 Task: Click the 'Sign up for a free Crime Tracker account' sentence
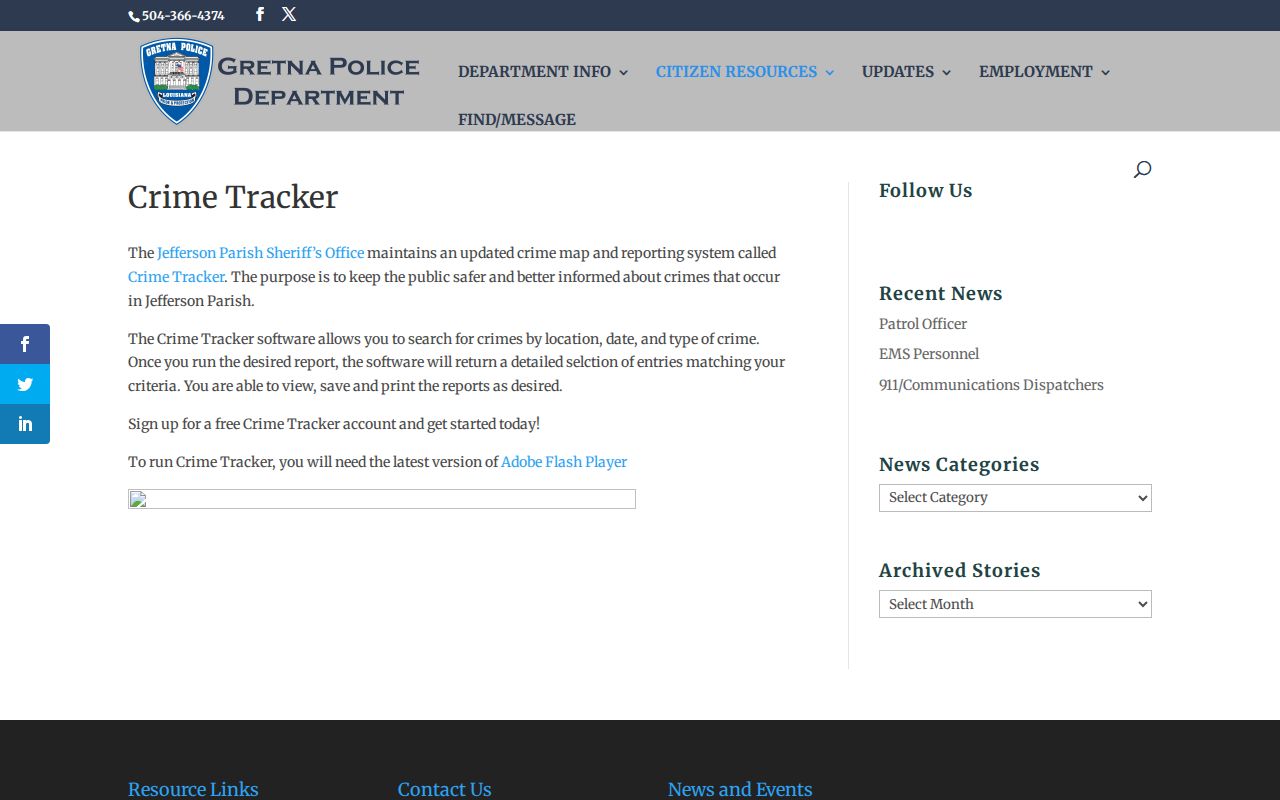(x=334, y=424)
